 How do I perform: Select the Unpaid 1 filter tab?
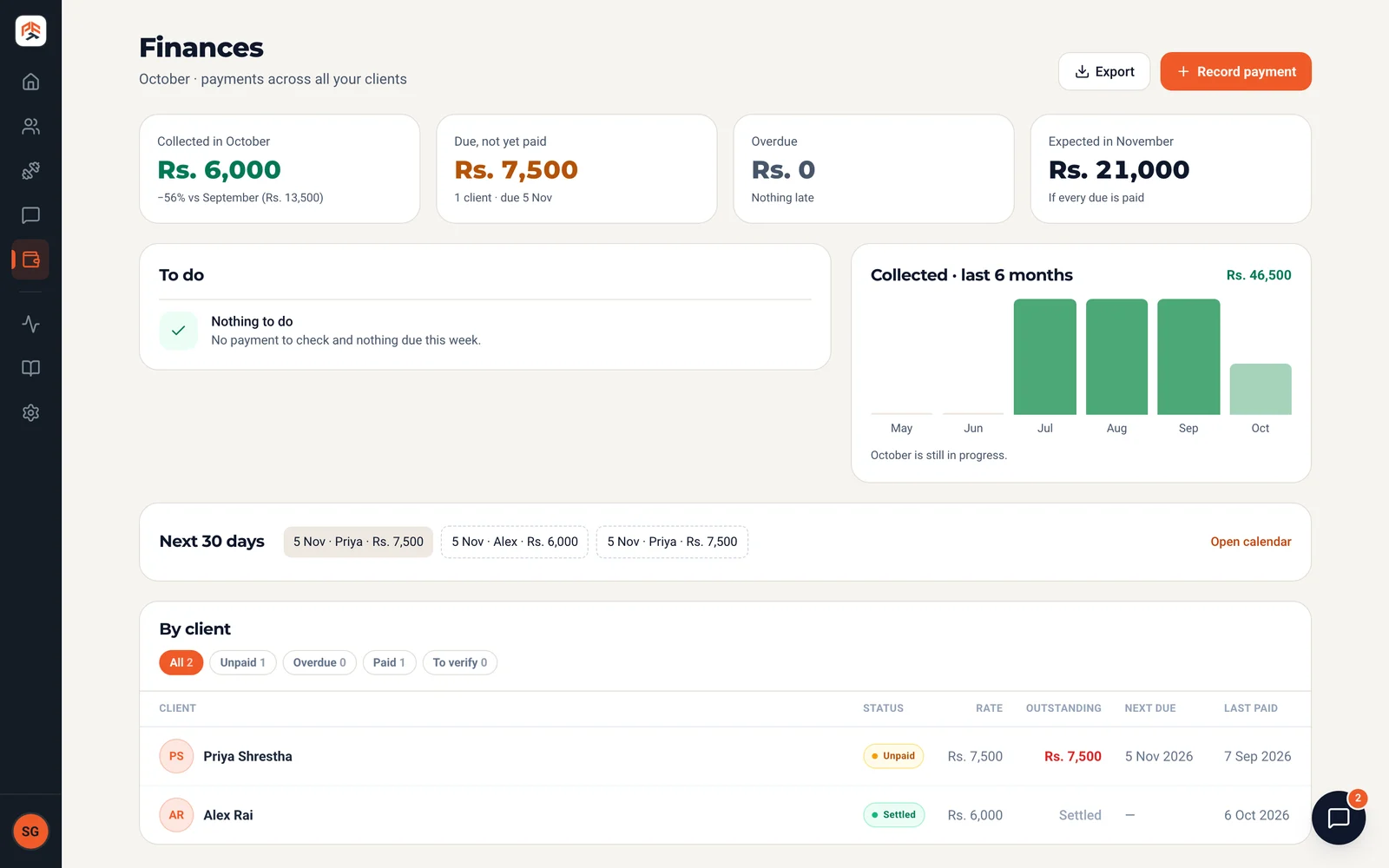click(x=243, y=662)
